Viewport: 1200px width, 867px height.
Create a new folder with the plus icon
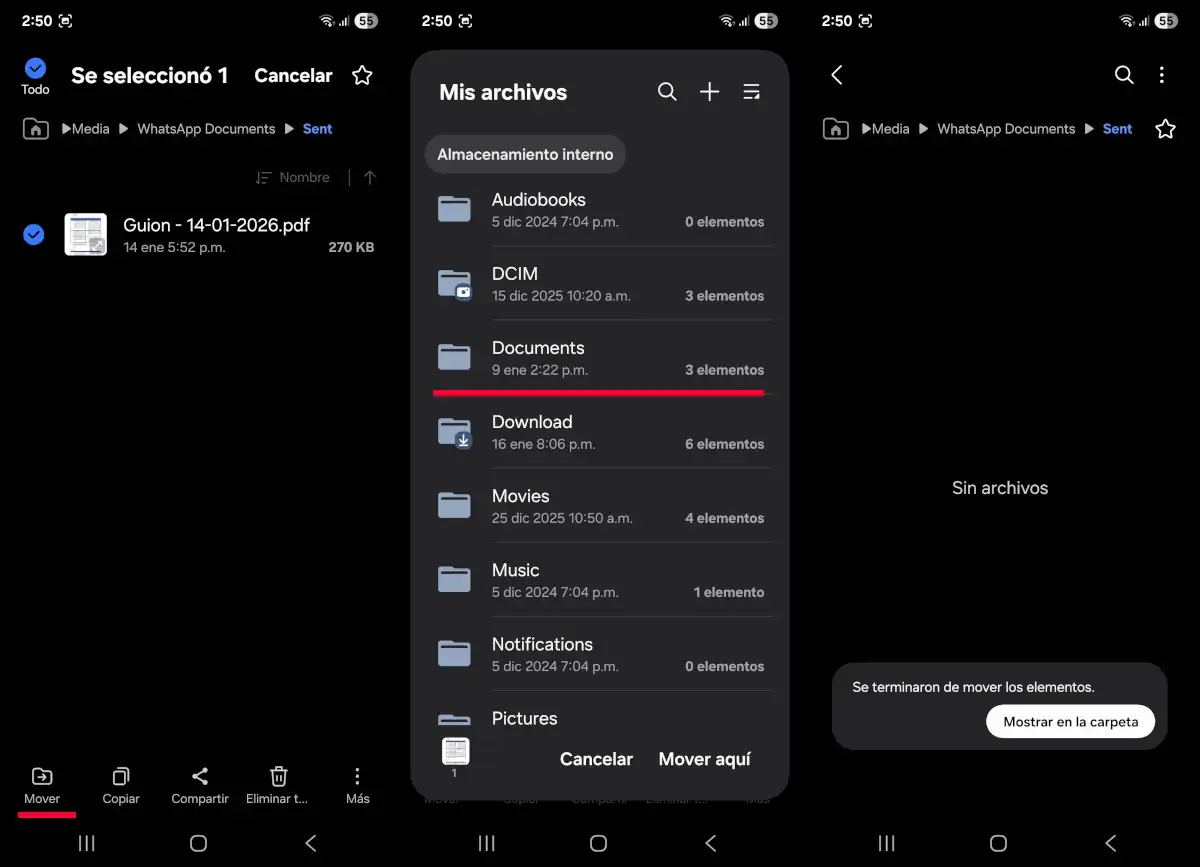pyautogui.click(x=709, y=91)
